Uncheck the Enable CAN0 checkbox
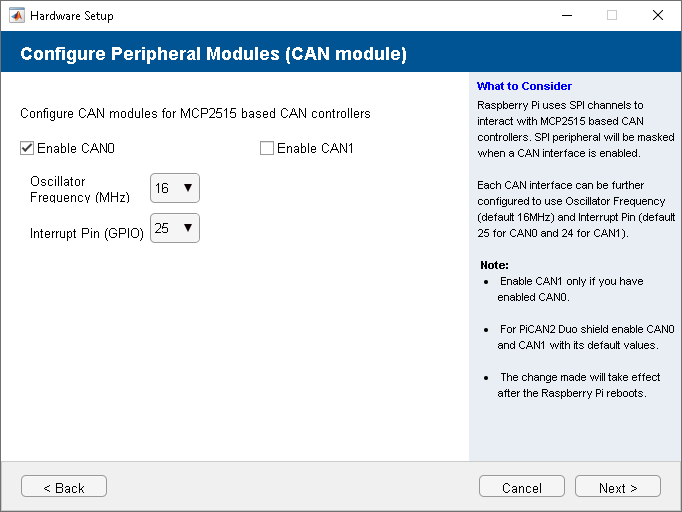Image resolution: width=682 pixels, height=512 pixels. 27,149
